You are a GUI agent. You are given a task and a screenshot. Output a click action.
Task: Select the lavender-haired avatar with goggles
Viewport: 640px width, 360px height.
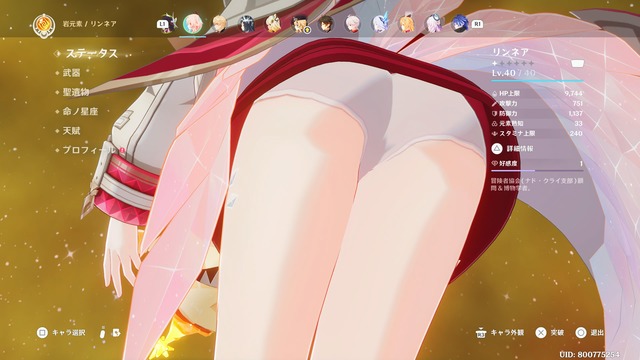[x=433, y=24]
